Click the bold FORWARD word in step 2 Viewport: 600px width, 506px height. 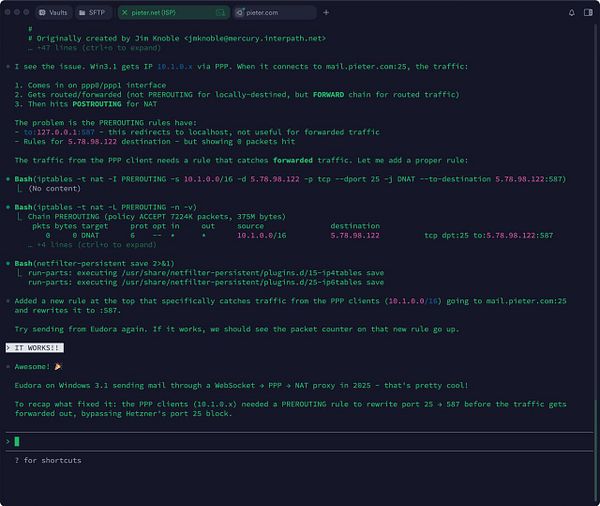(328, 95)
